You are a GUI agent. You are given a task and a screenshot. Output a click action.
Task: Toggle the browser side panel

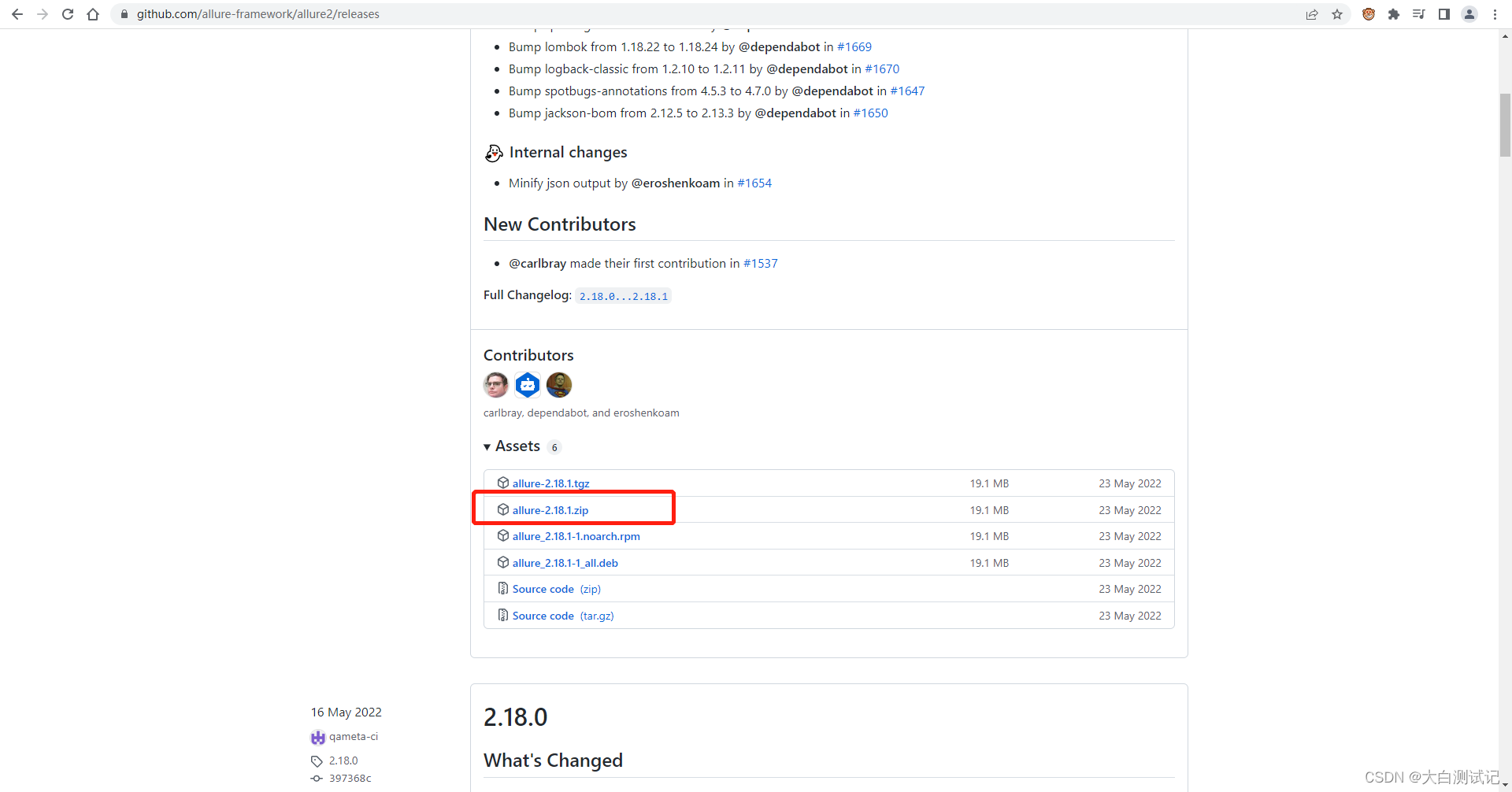pos(1444,14)
